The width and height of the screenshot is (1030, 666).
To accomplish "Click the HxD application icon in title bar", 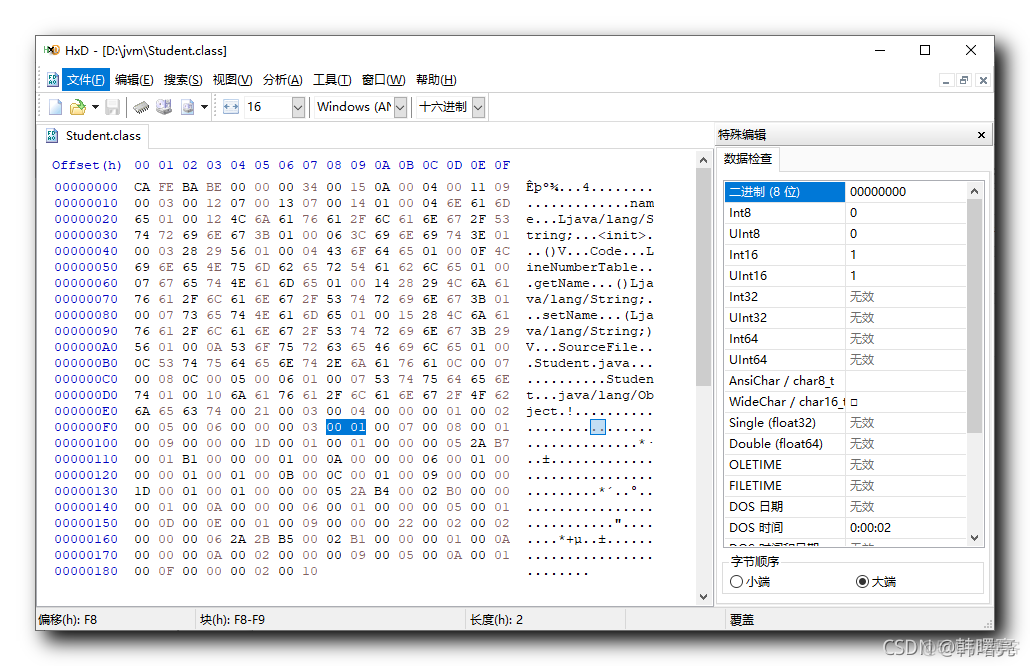I will [51, 51].
